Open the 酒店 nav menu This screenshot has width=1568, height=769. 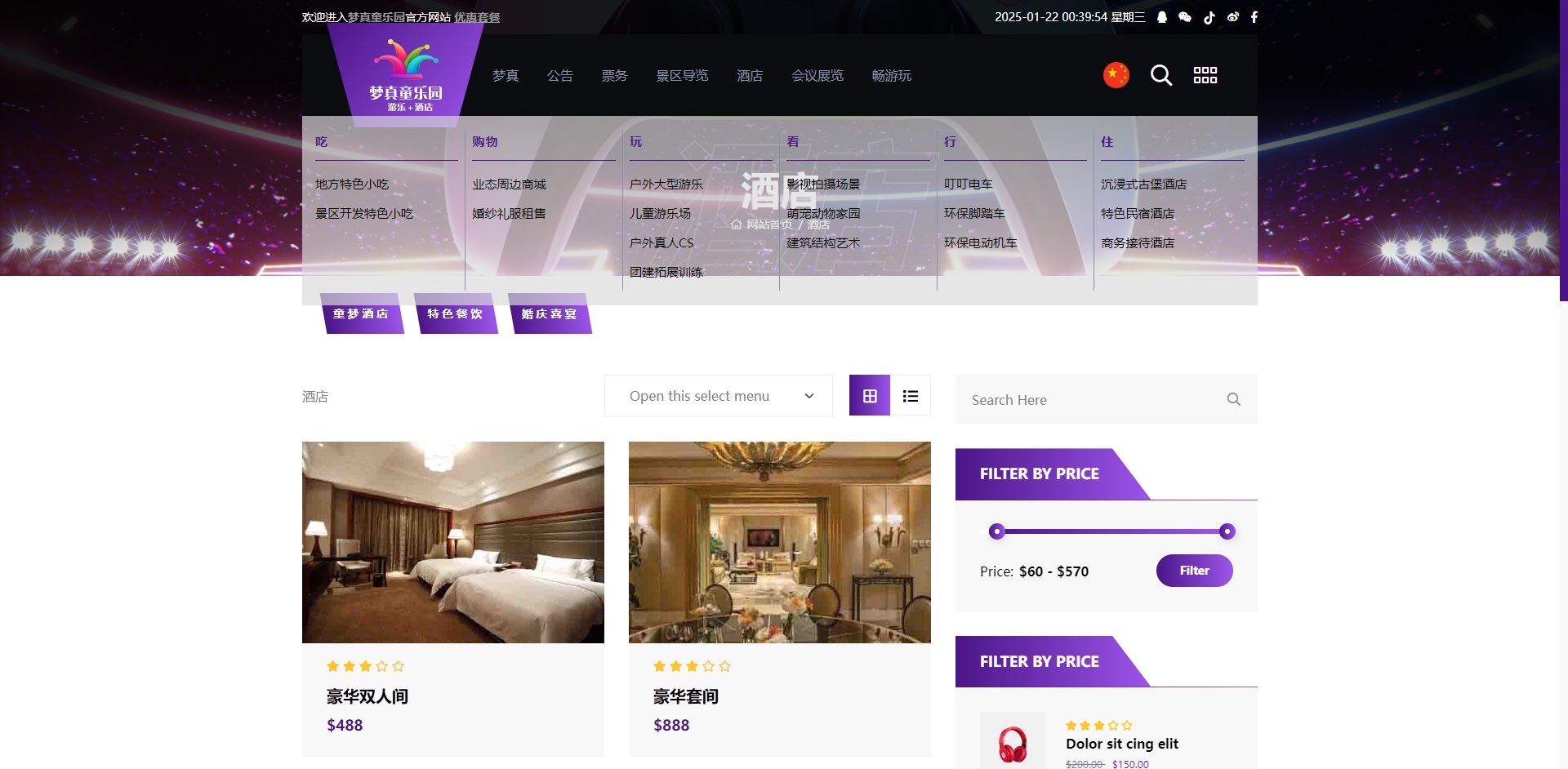(750, 75)
